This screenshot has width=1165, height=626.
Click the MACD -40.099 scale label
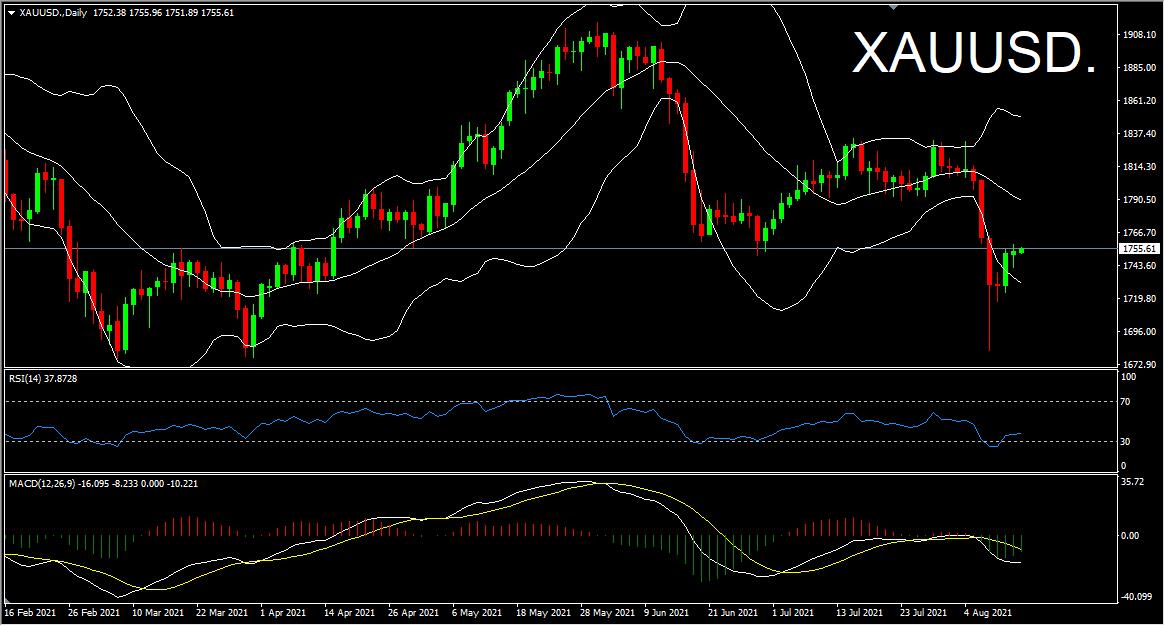(1138, 598)
